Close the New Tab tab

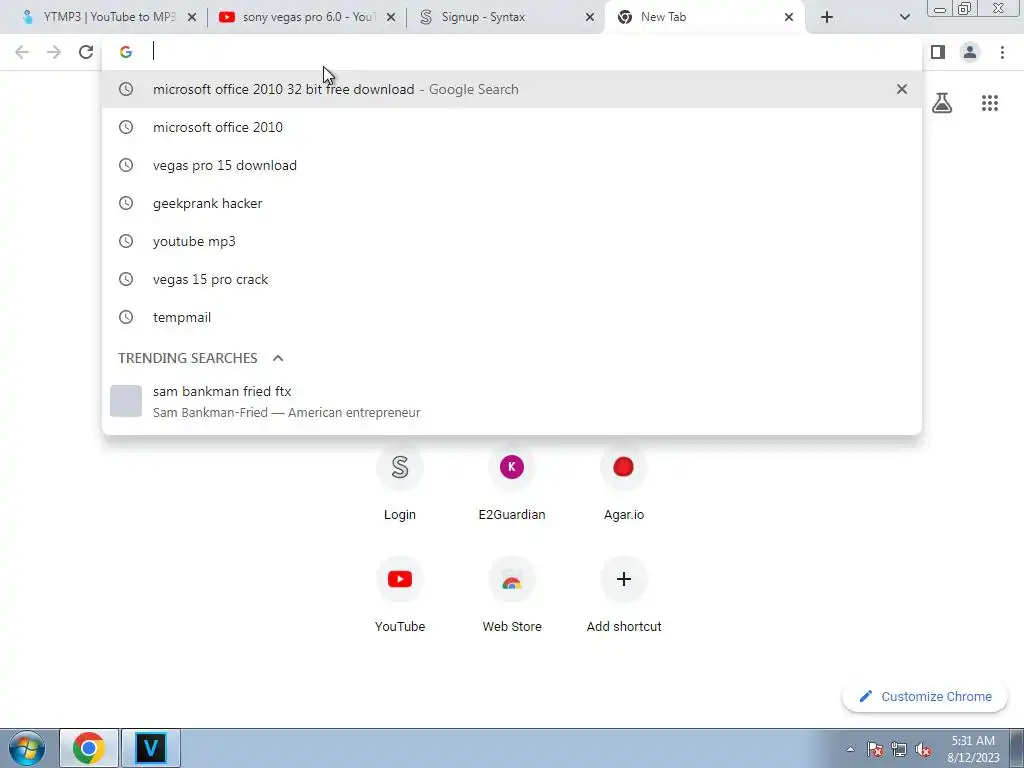[789, 17]
